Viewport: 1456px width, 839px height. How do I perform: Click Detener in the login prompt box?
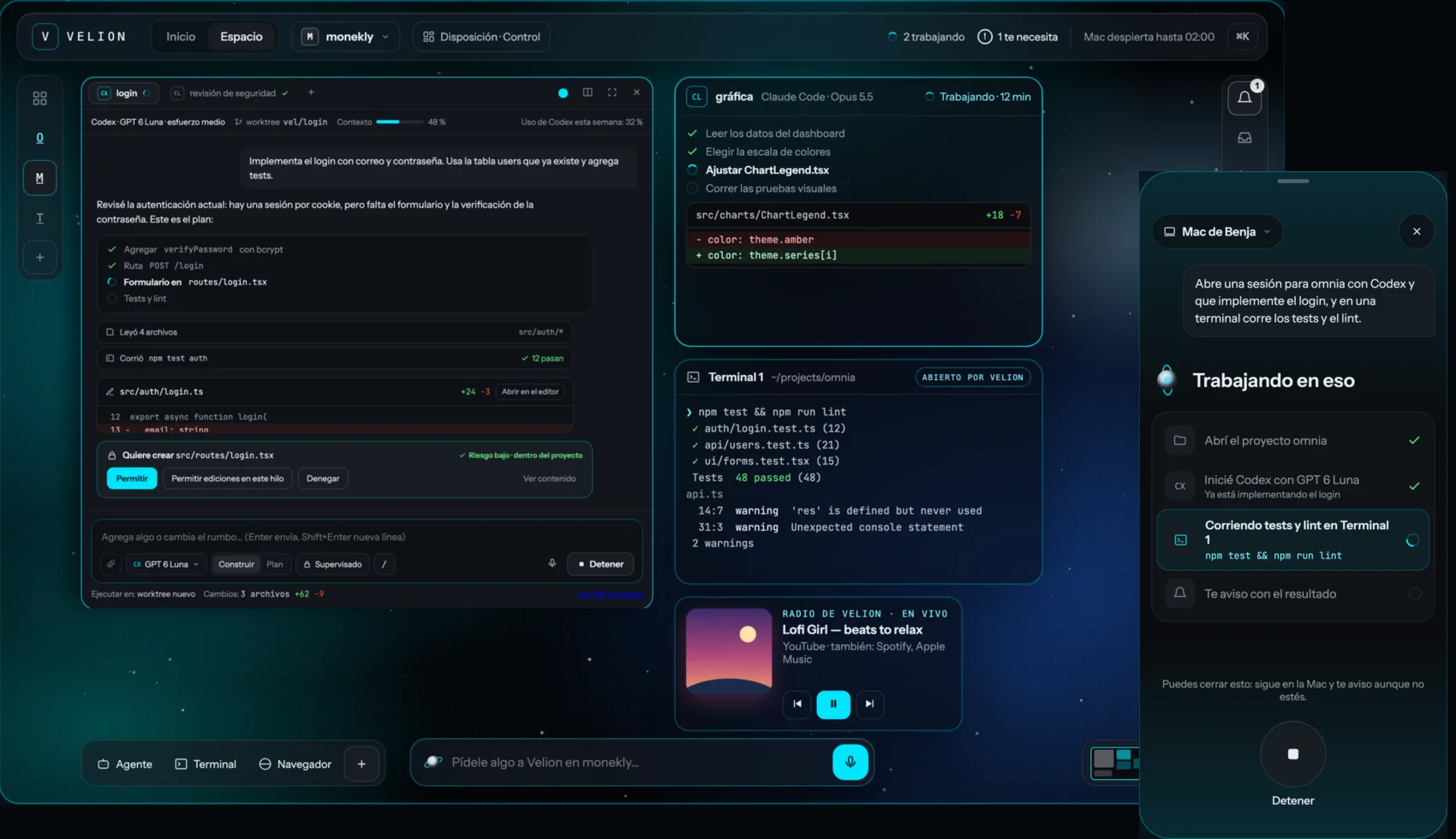tap(601, 564)
